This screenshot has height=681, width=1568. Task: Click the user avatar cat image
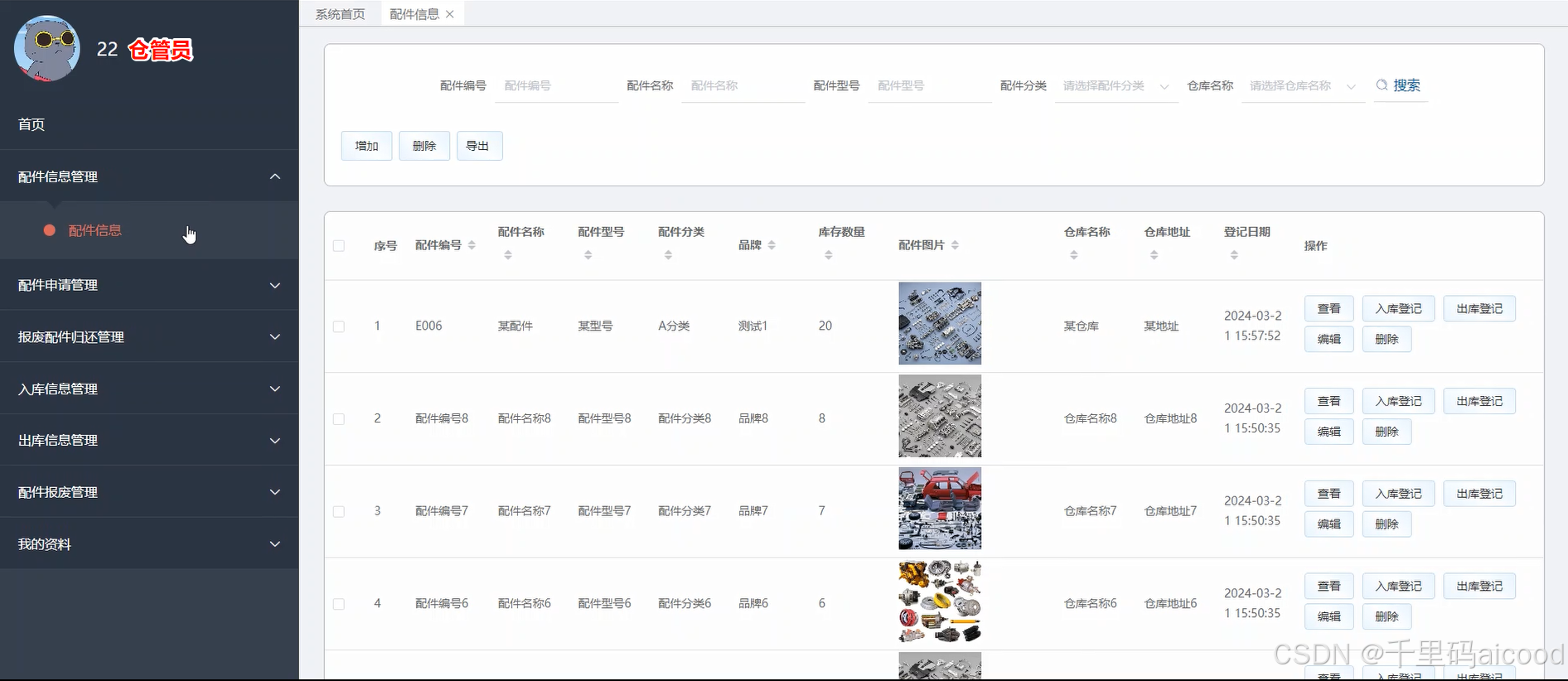click(47, 49)
